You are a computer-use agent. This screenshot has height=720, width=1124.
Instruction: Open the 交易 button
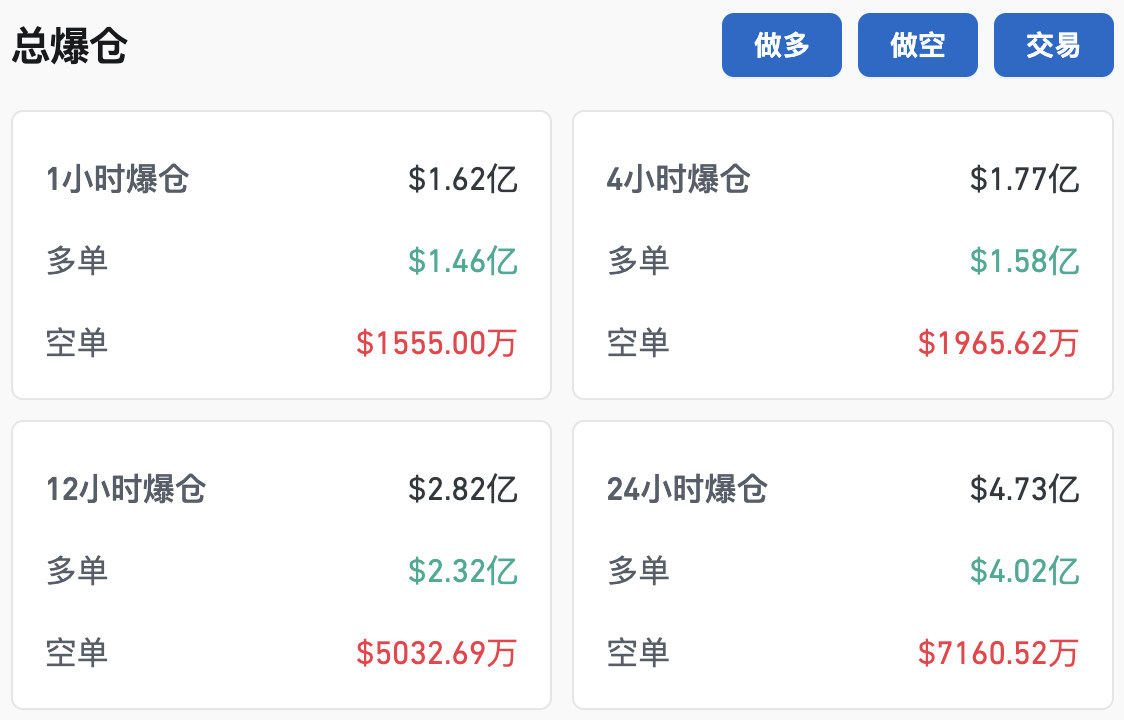tap(1053, 45)
